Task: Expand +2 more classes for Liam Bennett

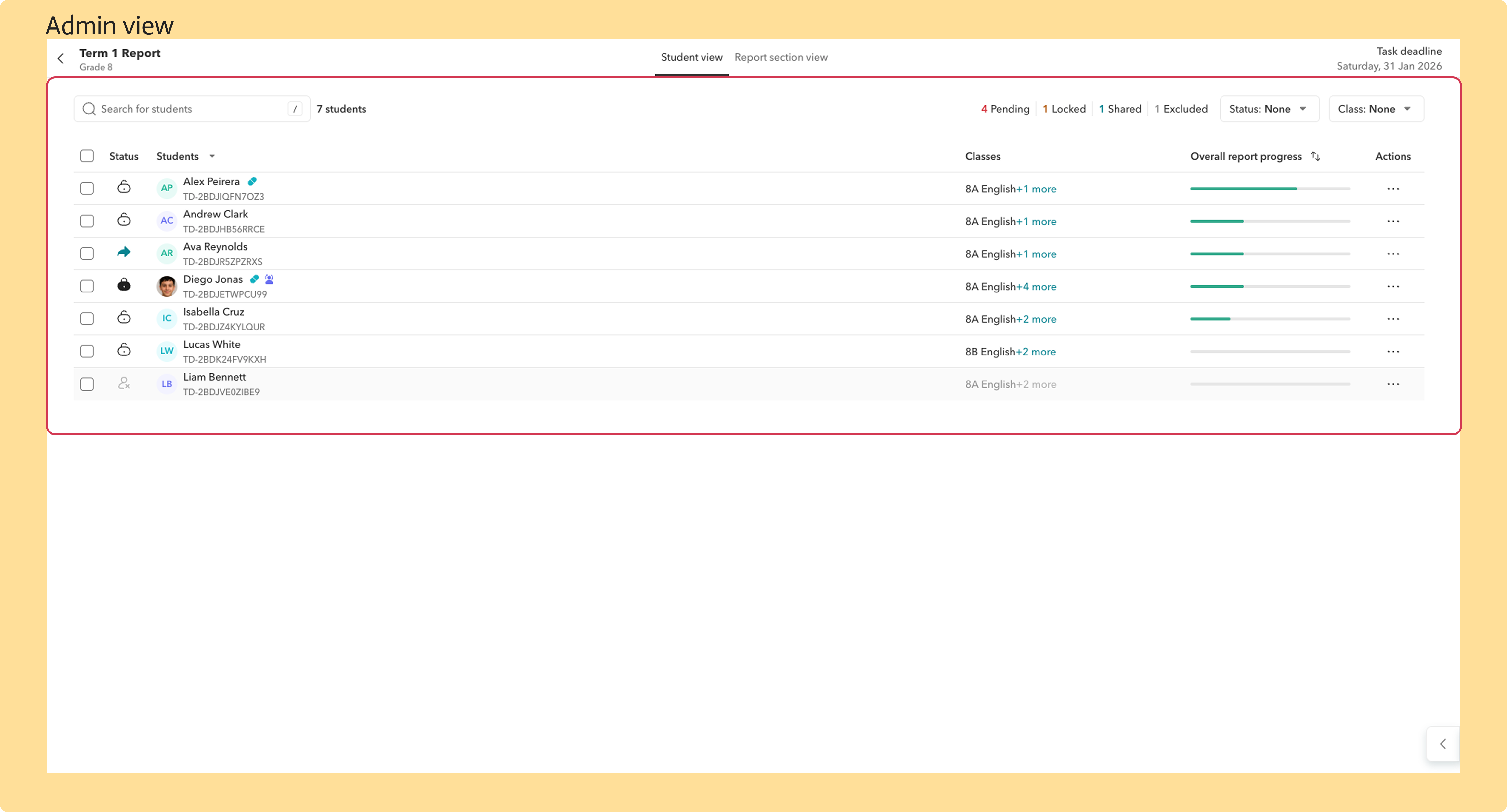Action: coord(1037,385)
